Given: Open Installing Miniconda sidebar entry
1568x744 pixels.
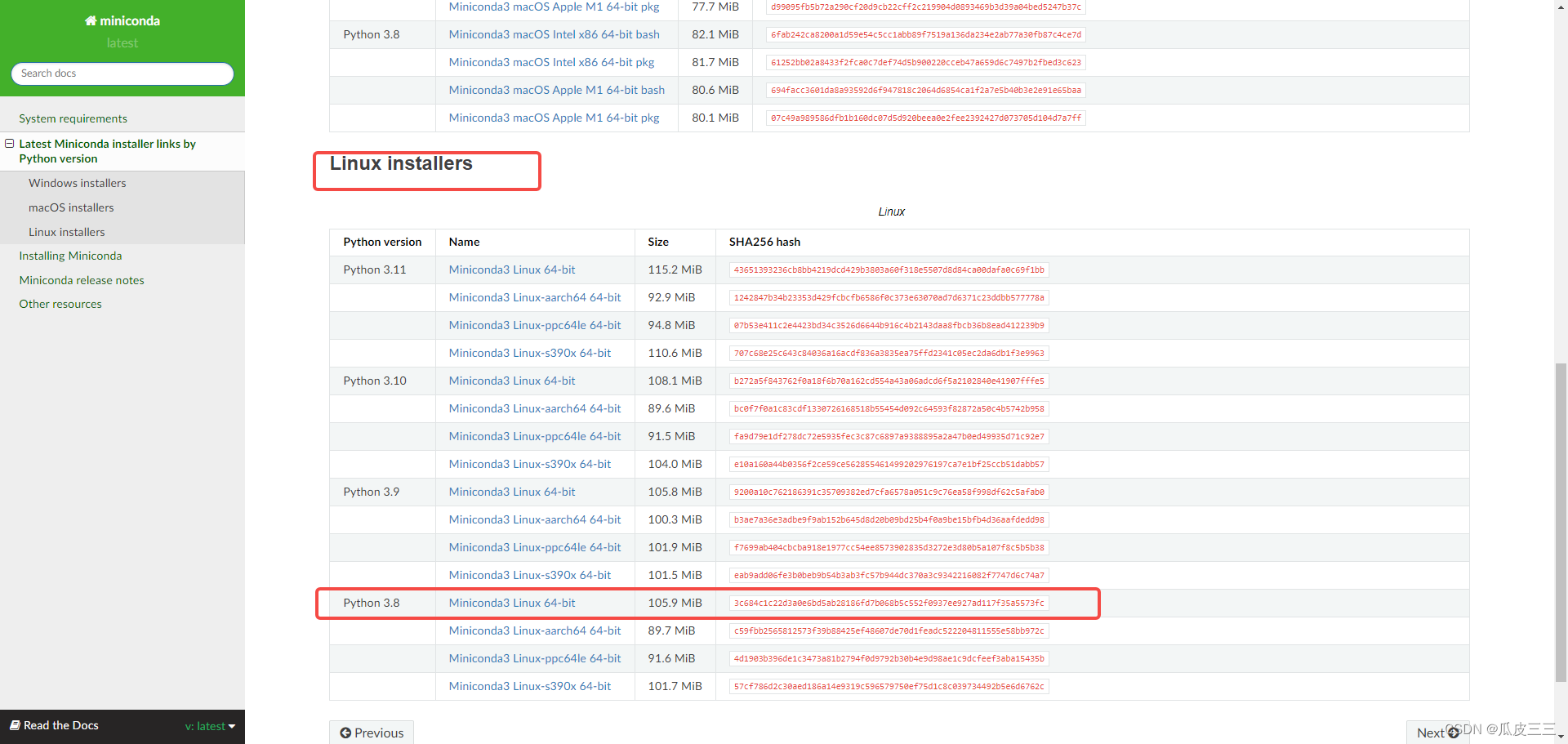Looking at the screenshot, I should (x=71, y=256).
